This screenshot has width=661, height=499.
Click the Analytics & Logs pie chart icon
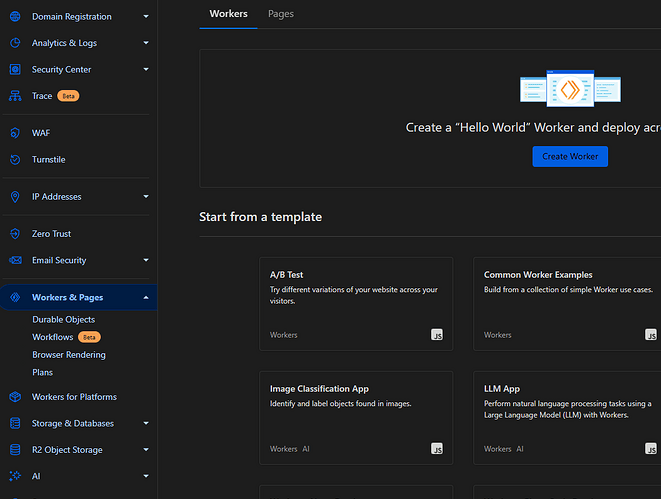15,43
